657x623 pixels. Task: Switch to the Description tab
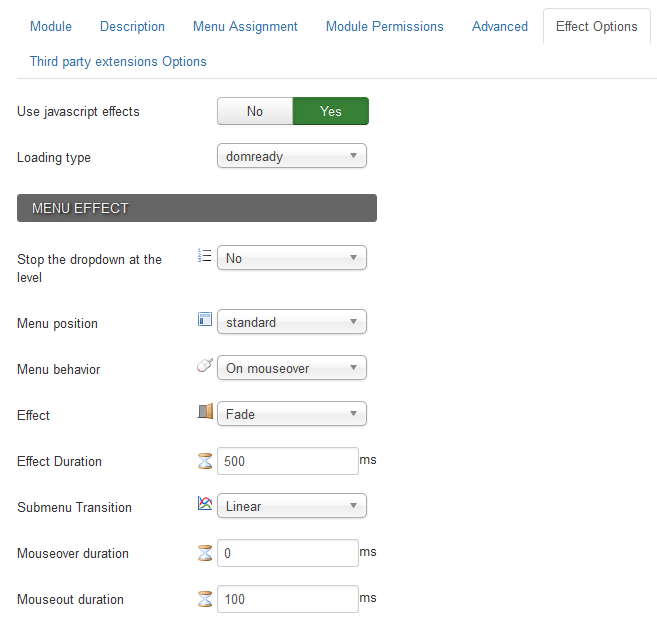click(132, 26)
